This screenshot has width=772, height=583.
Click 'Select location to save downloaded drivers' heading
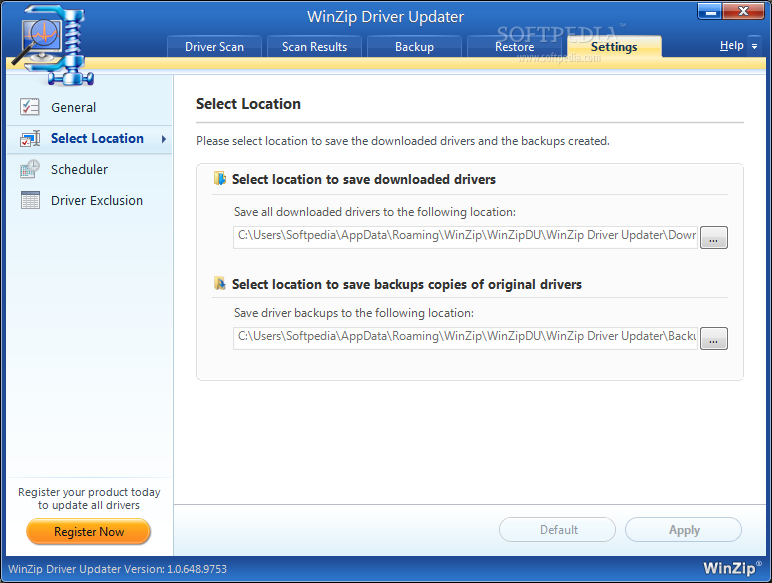[x=363, y=179]
